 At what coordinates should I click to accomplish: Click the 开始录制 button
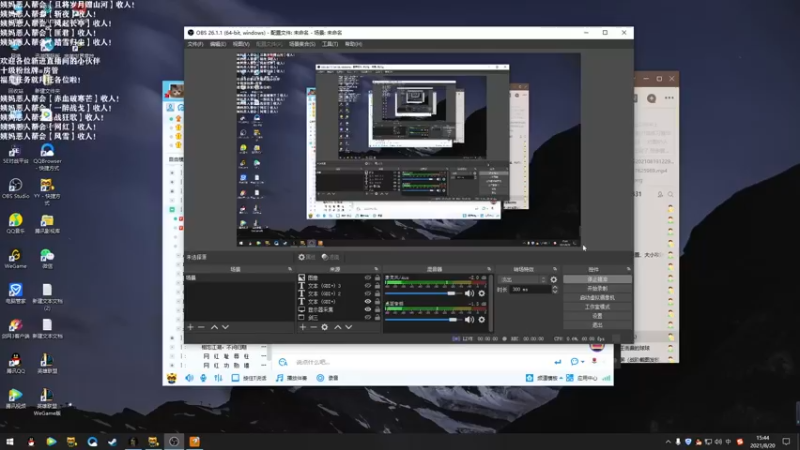(597, 289)
